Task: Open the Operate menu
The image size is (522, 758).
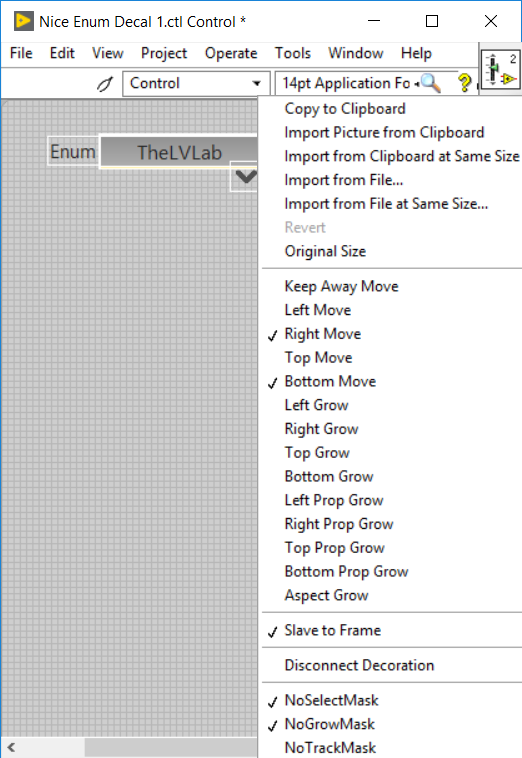Action: [x=231, y=53]
